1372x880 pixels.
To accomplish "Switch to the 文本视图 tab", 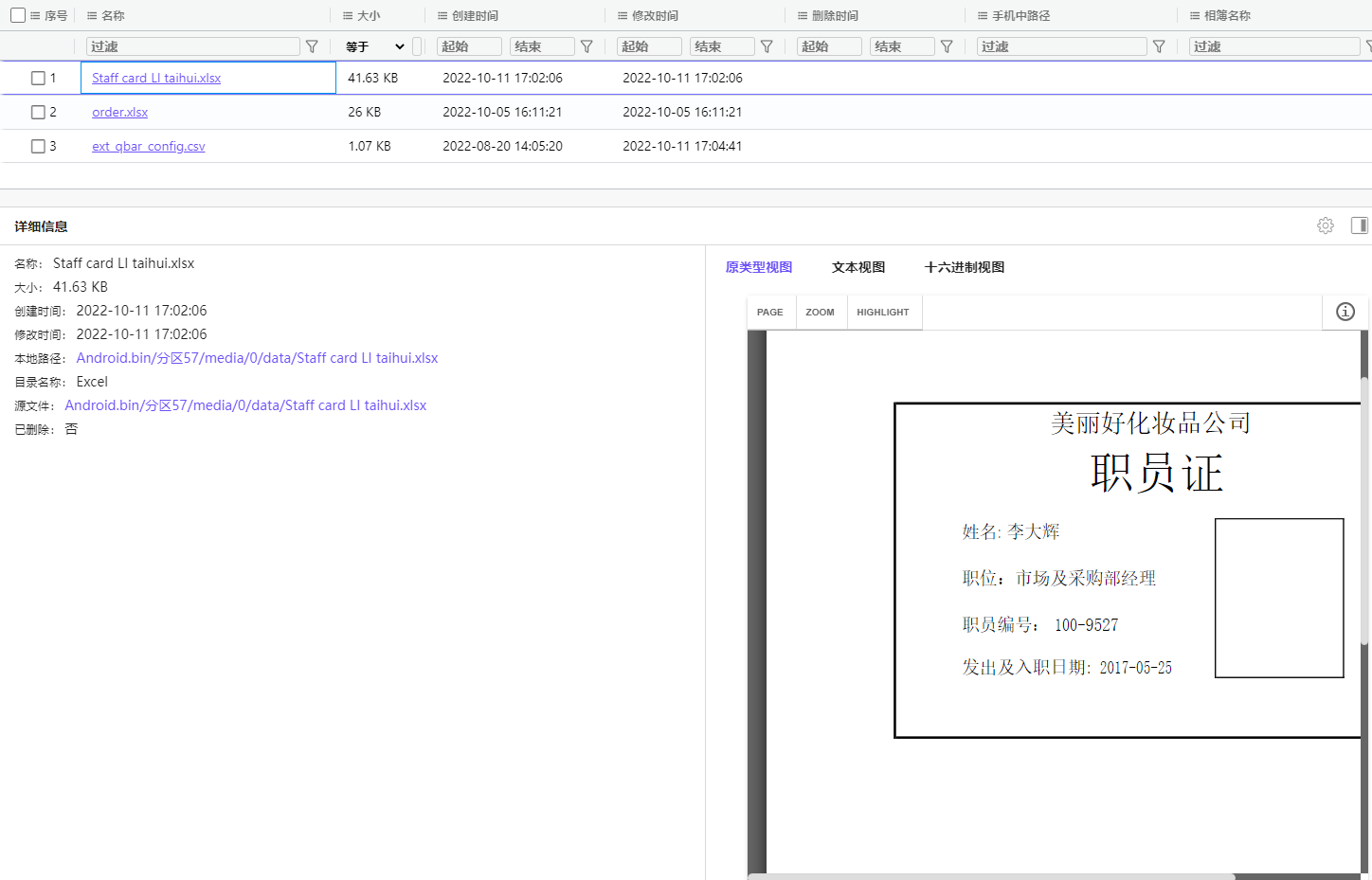I will tap(857, 267).
